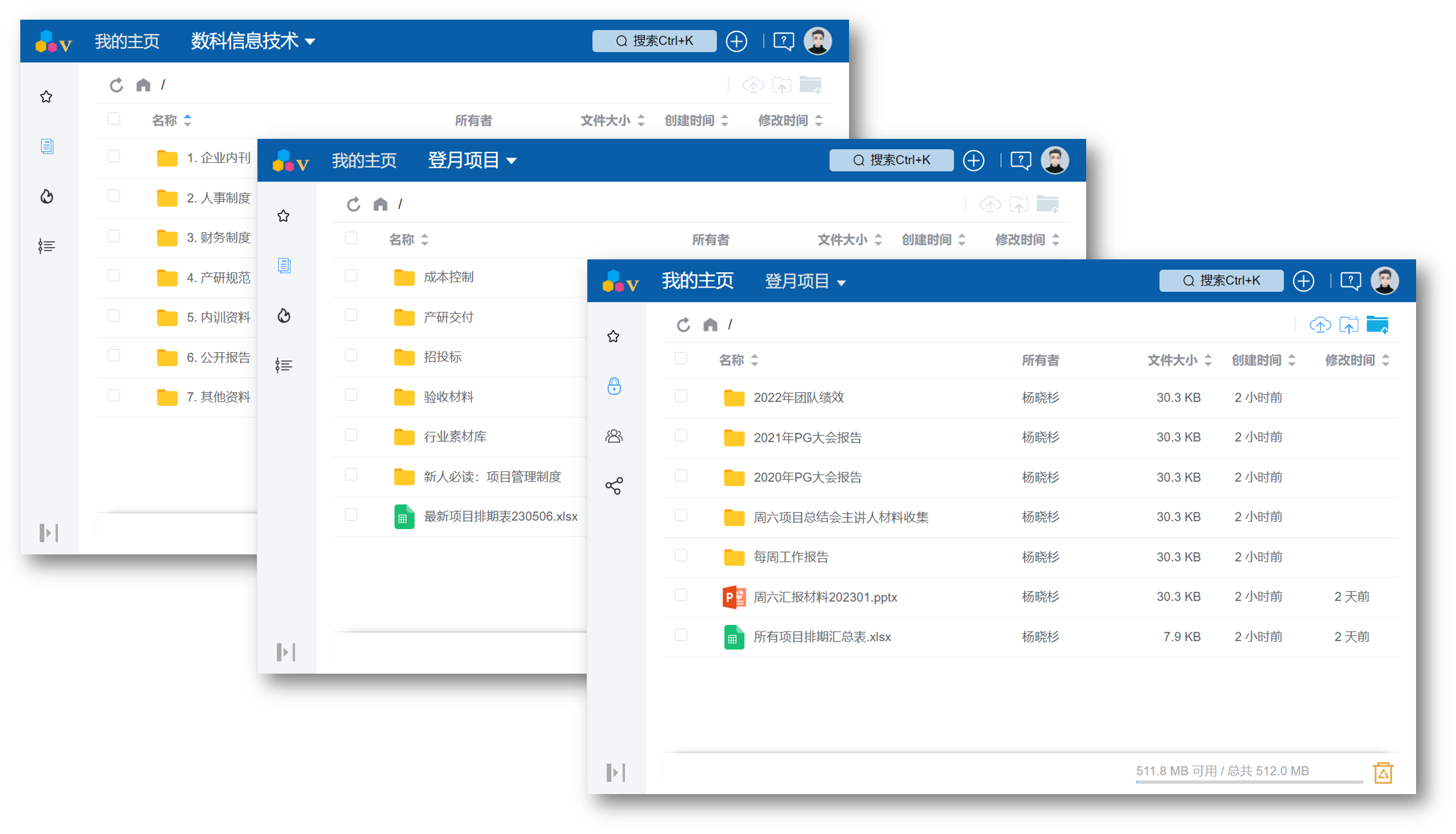
Task: Tick the checkbox next to 成本控制 folder
Action: pyautogui.click(x=351, y=276)
